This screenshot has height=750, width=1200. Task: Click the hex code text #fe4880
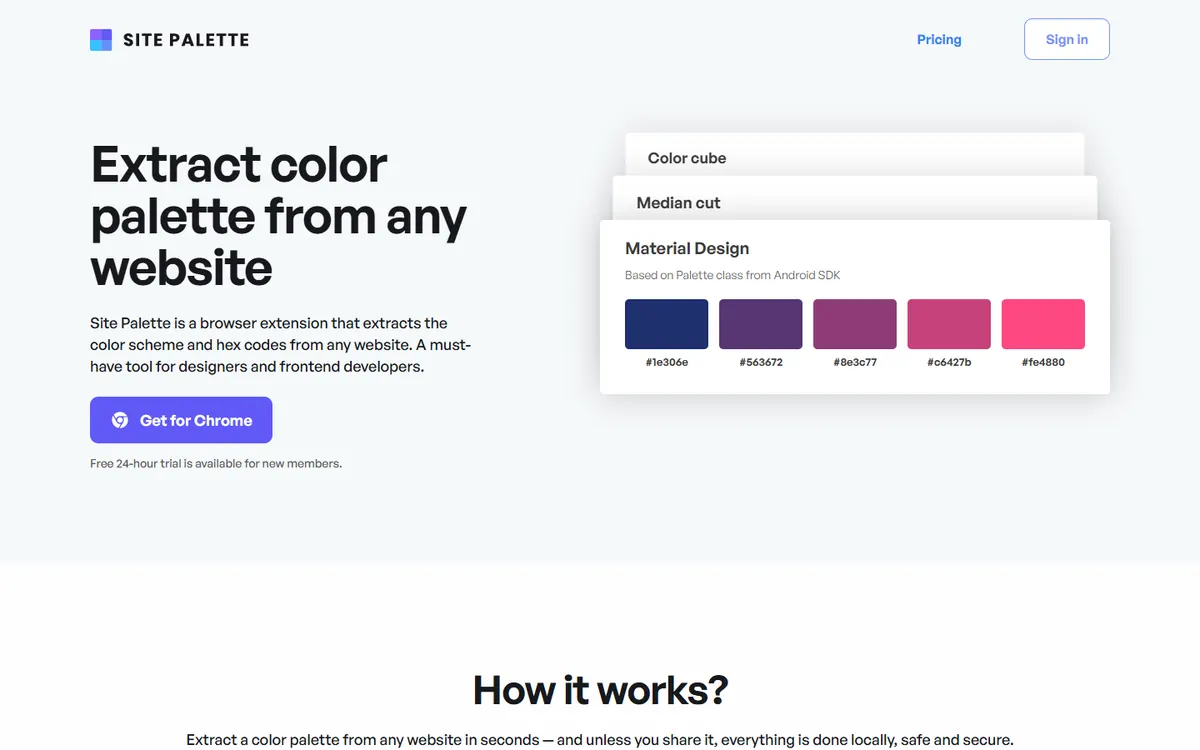point(1043,362)
